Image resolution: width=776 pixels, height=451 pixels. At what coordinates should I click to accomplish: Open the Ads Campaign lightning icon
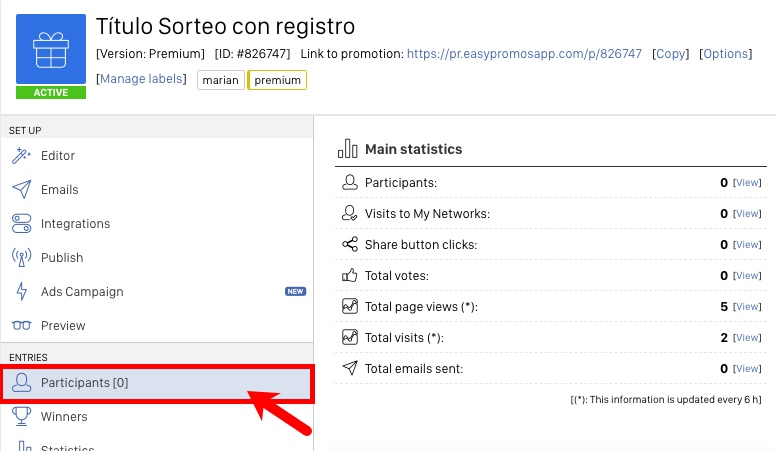(x=21, y=292)
